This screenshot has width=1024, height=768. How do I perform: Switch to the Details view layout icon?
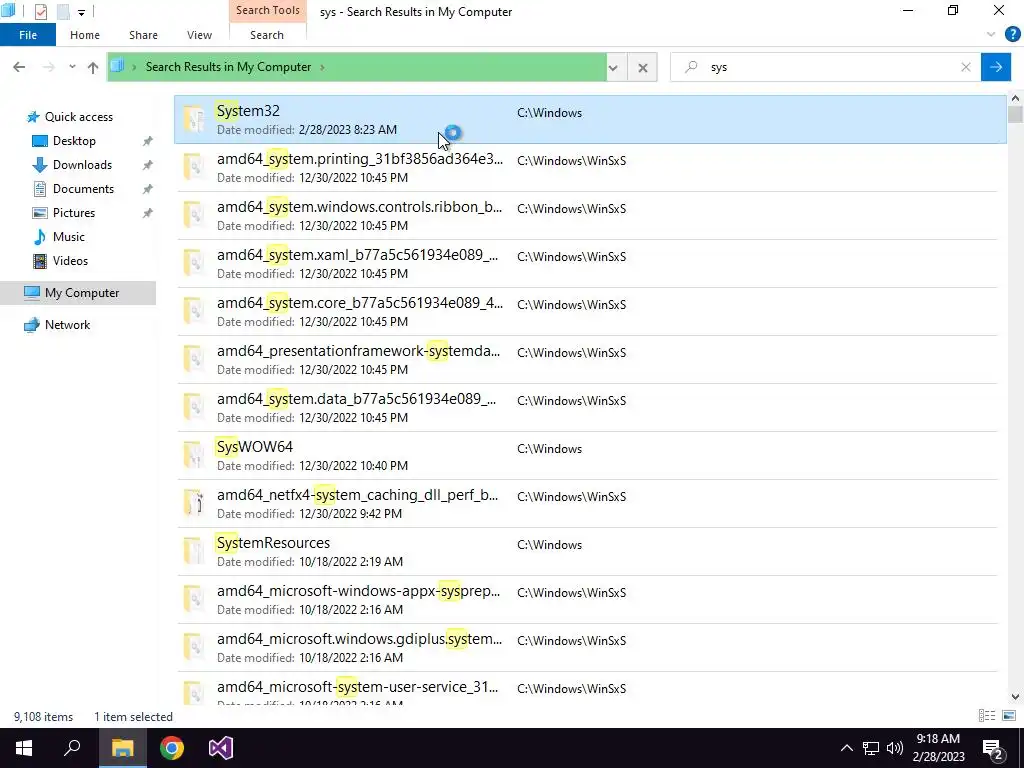point(987,716)
